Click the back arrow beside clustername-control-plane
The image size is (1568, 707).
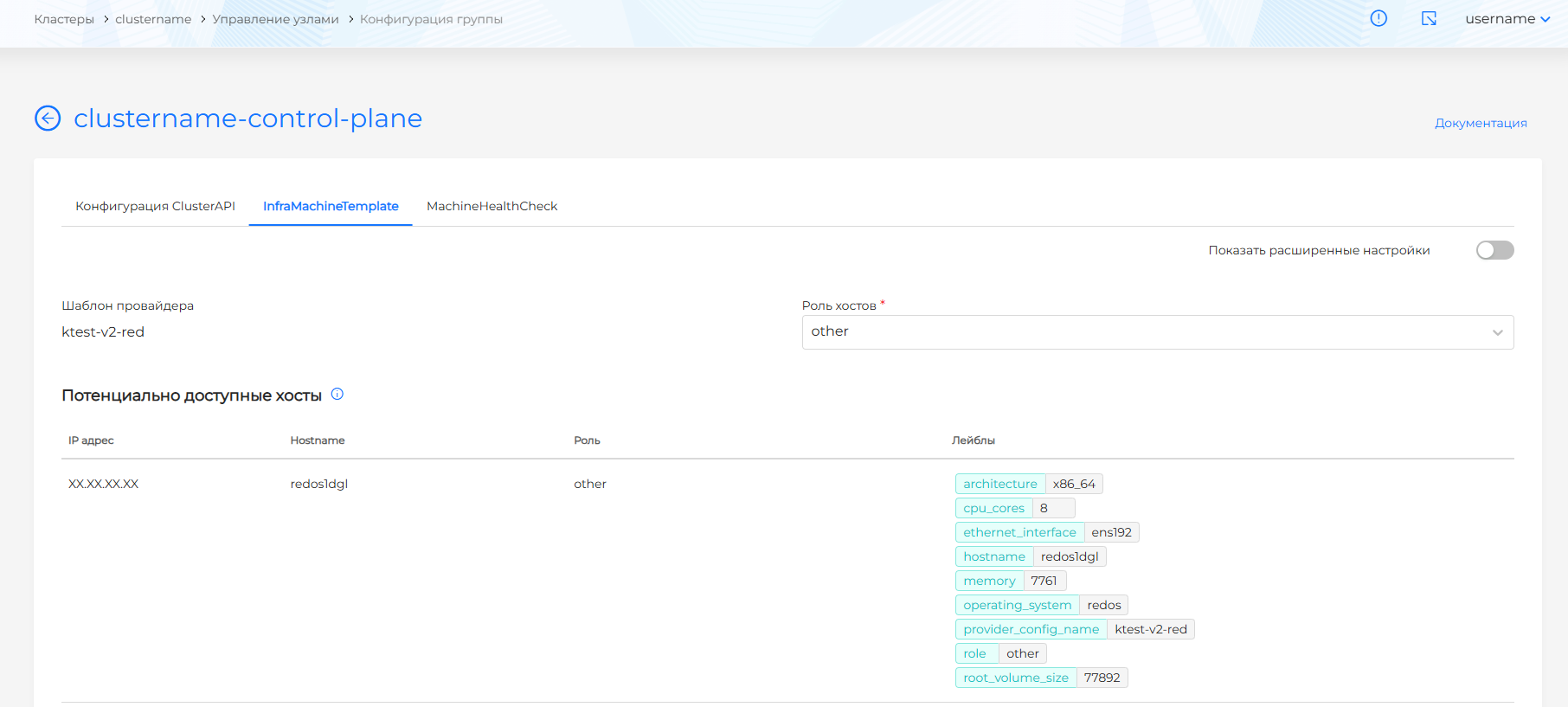[48, 118]
